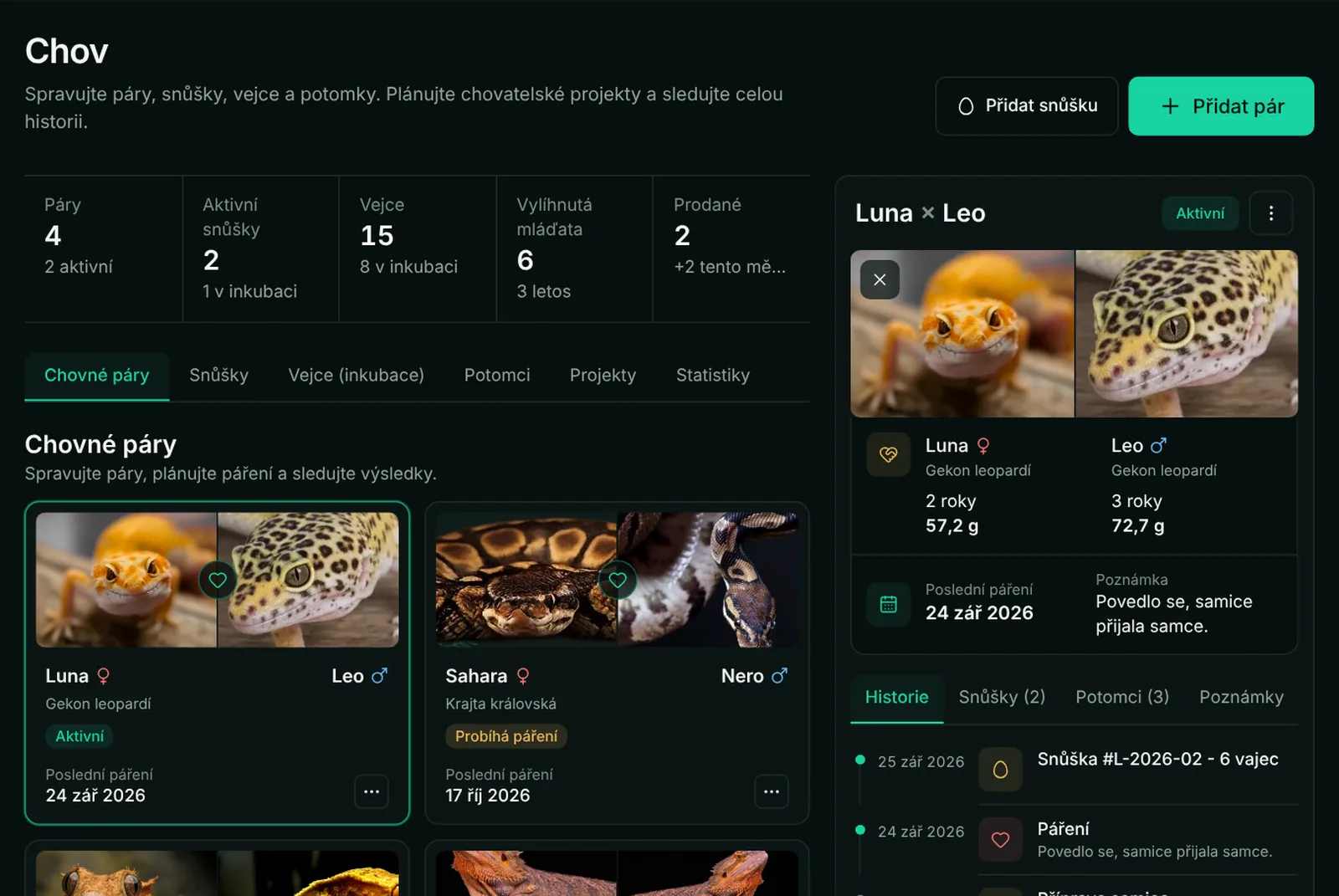Open the options menu on the Sahara and Nero card
Viewport: 1339px width, 896px height.
coord(772,791)
